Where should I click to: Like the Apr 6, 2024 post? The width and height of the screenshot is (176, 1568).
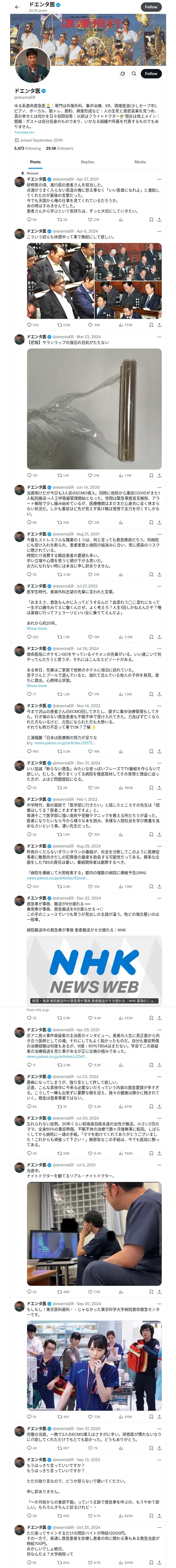90,324
